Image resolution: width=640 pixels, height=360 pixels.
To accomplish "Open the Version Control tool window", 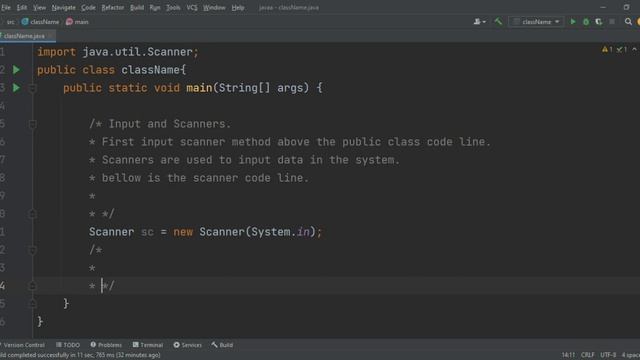I will 23,345.
